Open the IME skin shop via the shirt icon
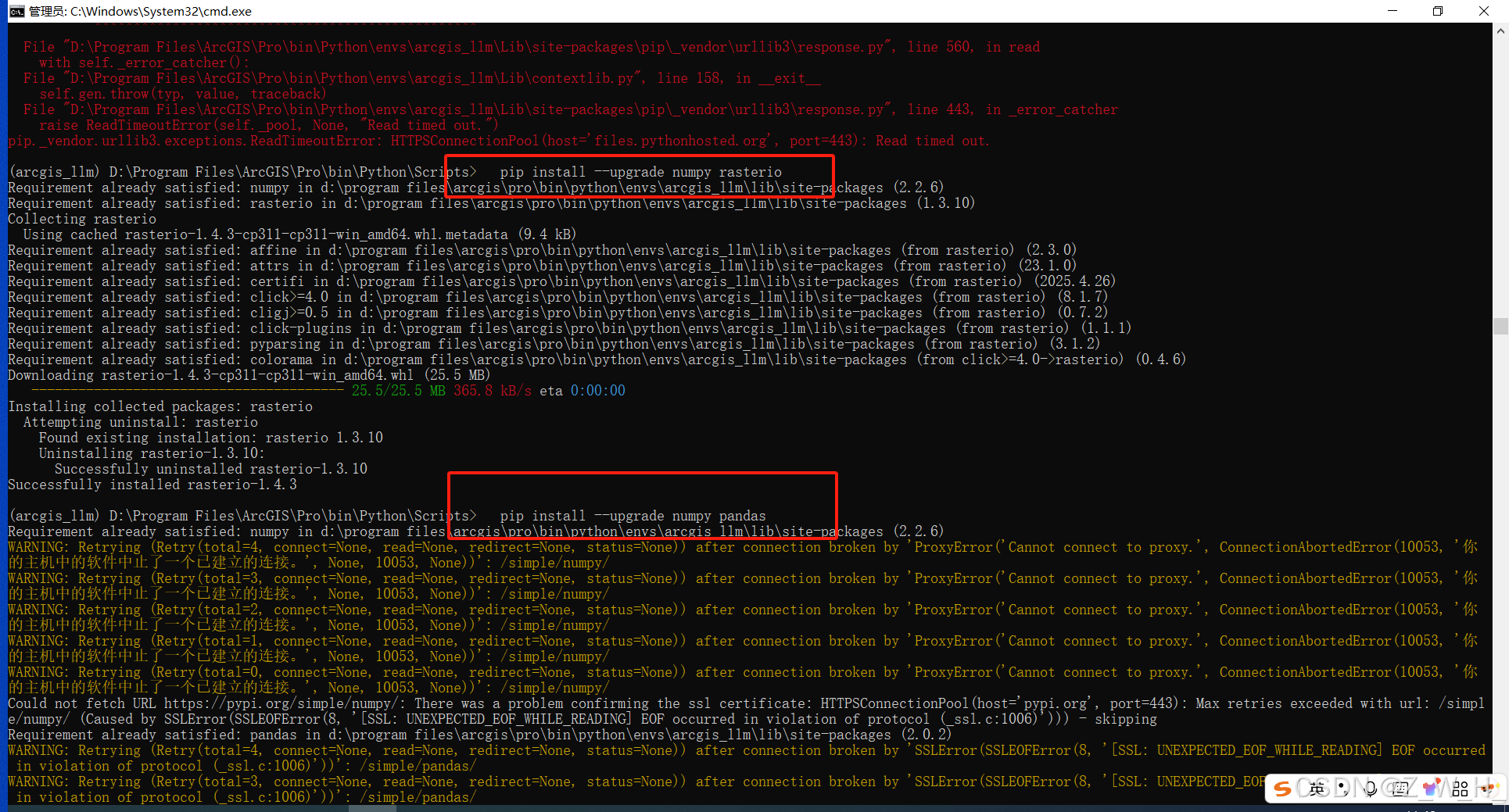The height and width of the screenshot is (812, 1509). (x=1432, y=788)
